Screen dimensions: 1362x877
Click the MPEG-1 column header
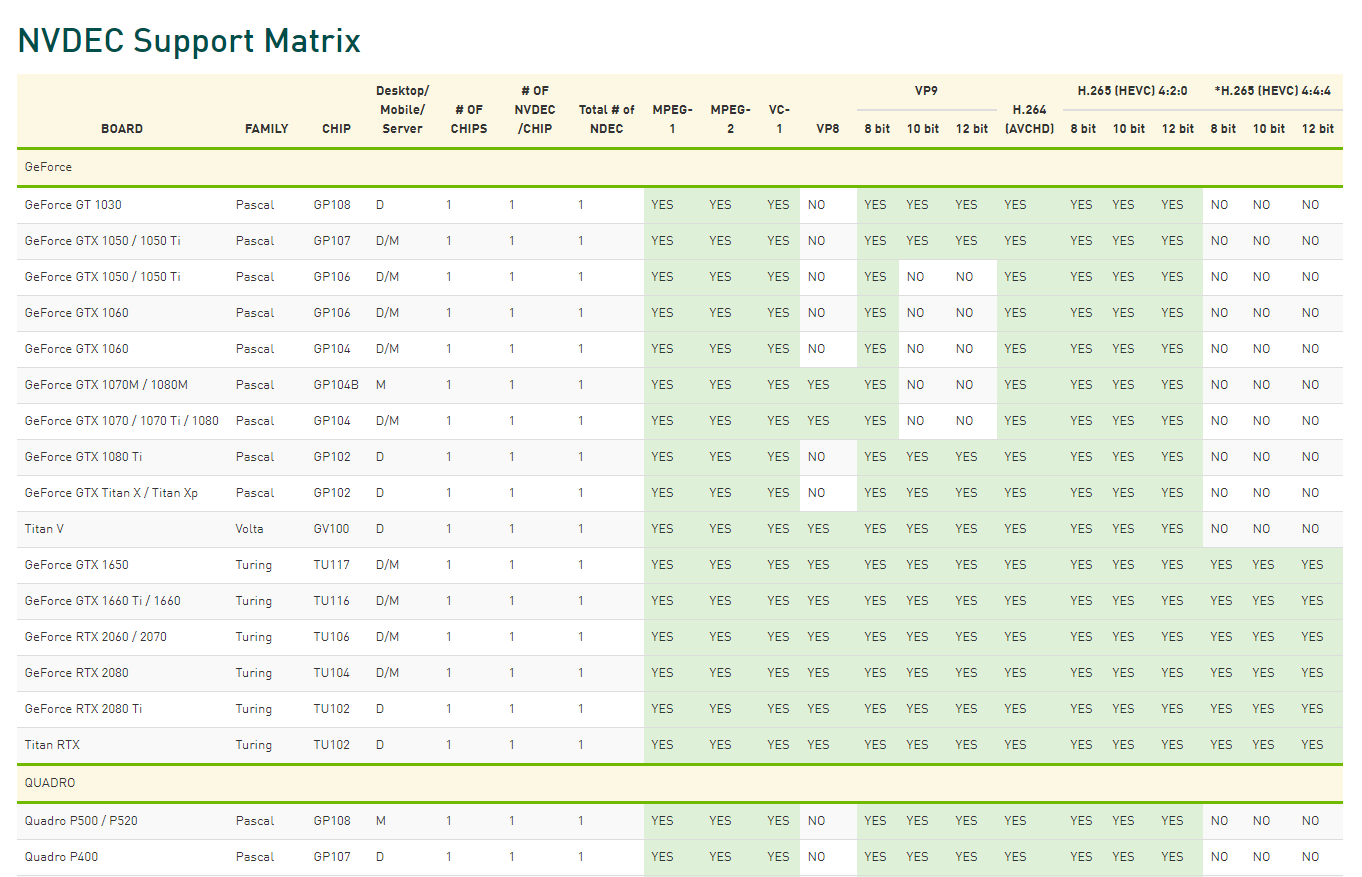[672, 119]
